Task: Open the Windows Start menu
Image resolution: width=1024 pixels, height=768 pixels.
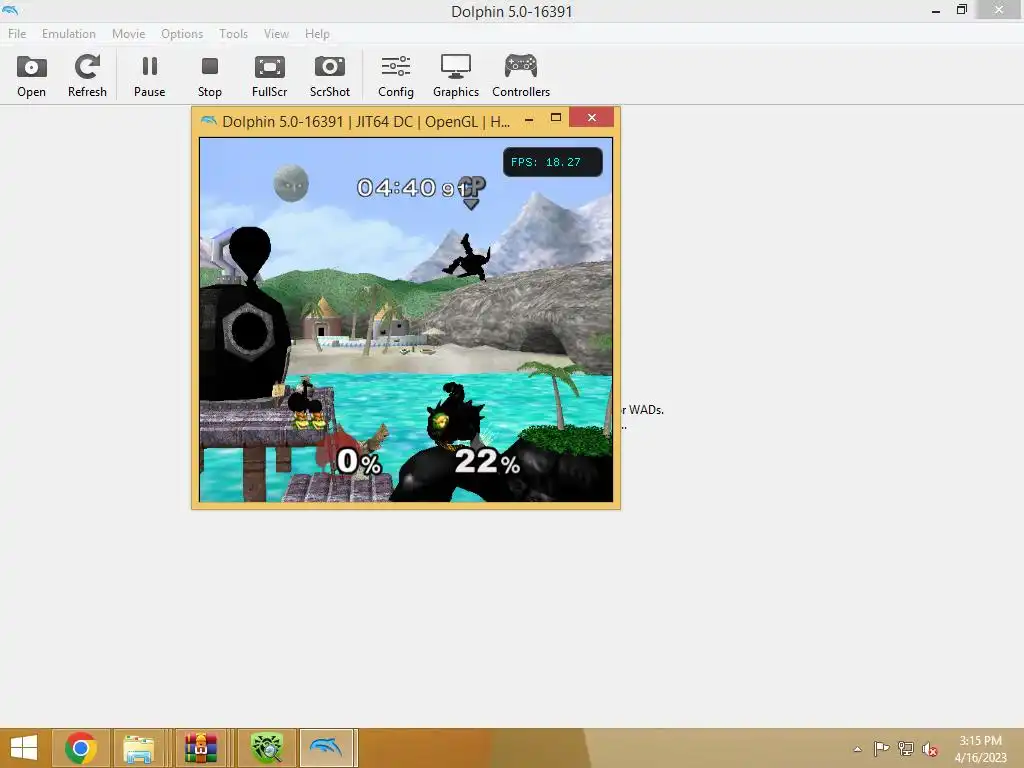Action: pos(24,748)
